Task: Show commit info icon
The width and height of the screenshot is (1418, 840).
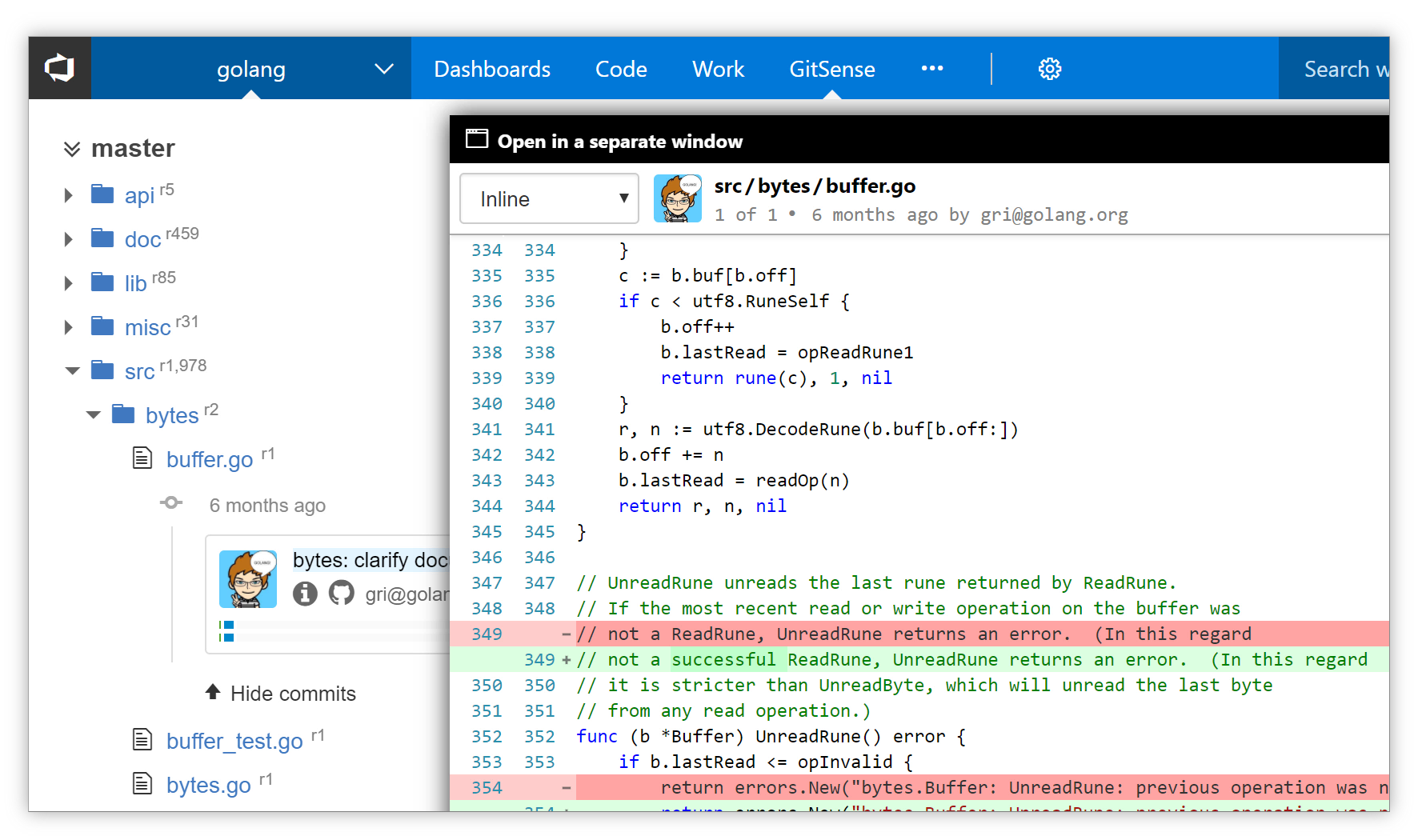Action: pyautogui.click(x=305, y=594)
